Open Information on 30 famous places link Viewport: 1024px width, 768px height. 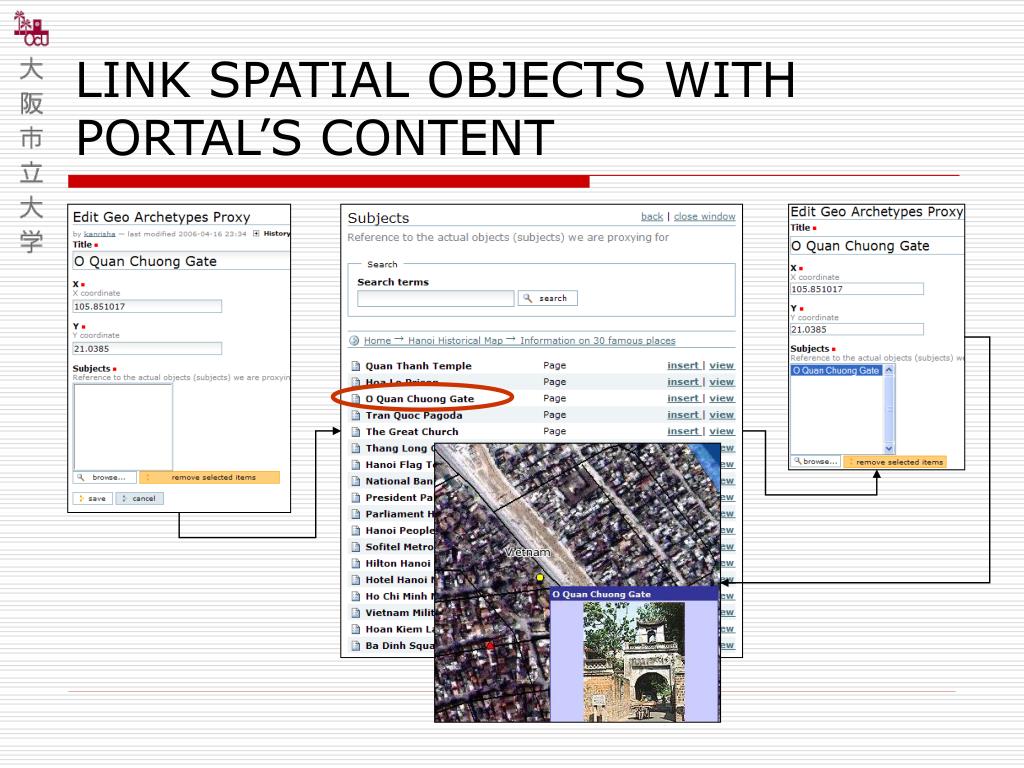point(598,340)
